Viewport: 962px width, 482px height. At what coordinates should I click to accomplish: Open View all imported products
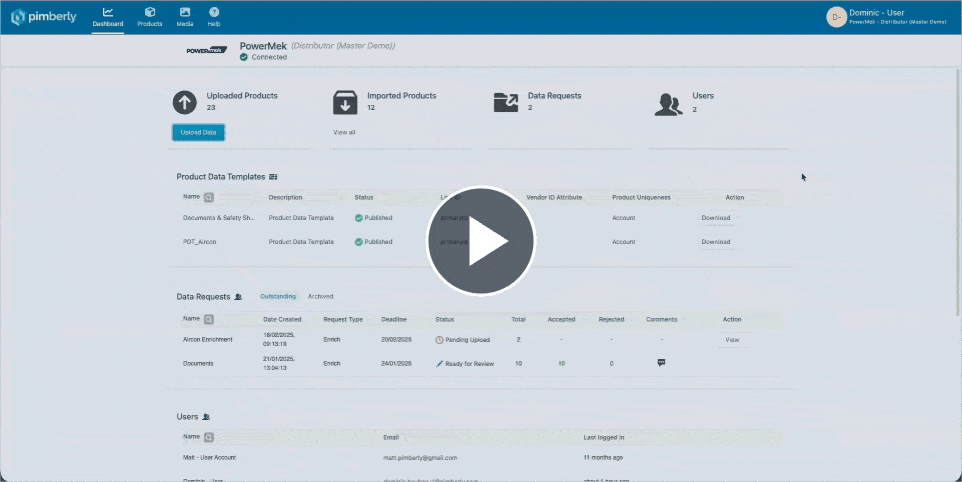344,132
